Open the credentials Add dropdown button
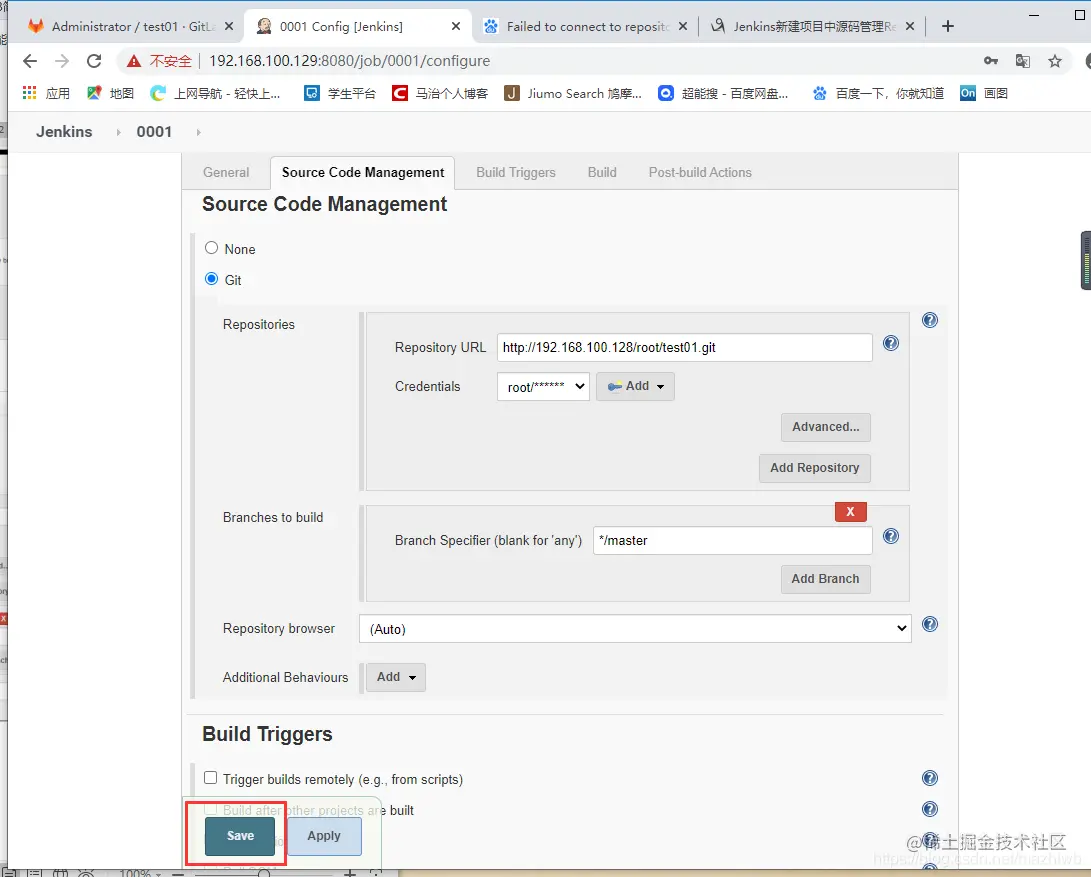 (x=635, y=386)
